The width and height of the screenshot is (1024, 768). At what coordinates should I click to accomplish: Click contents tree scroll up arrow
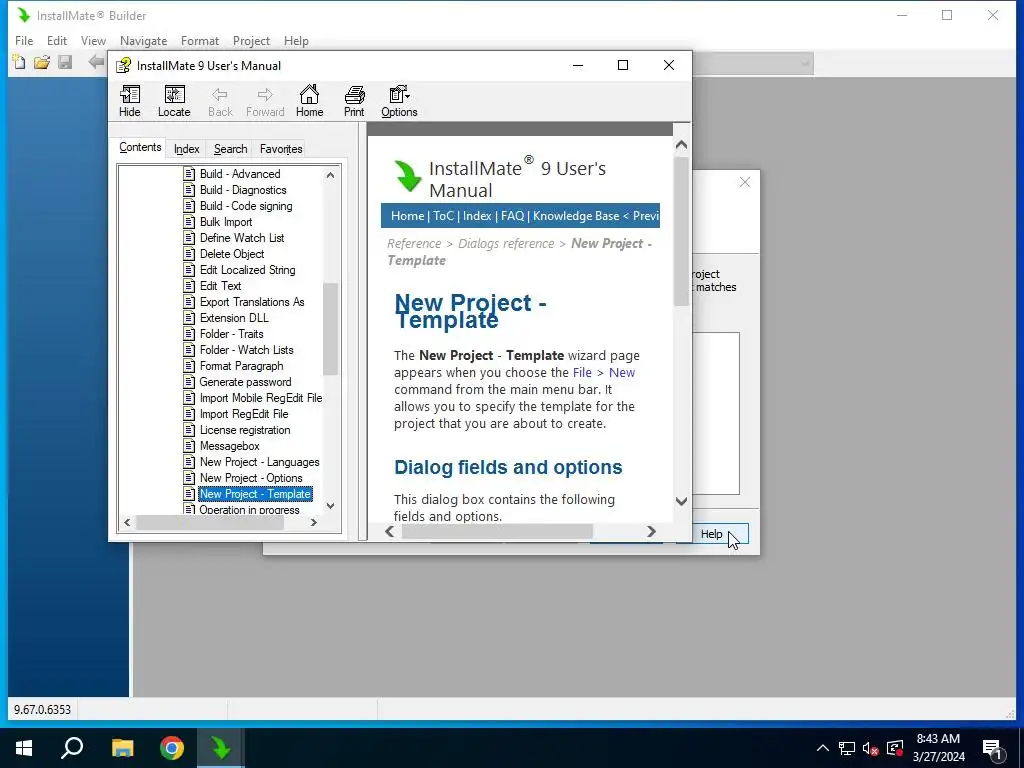(330, 175)
